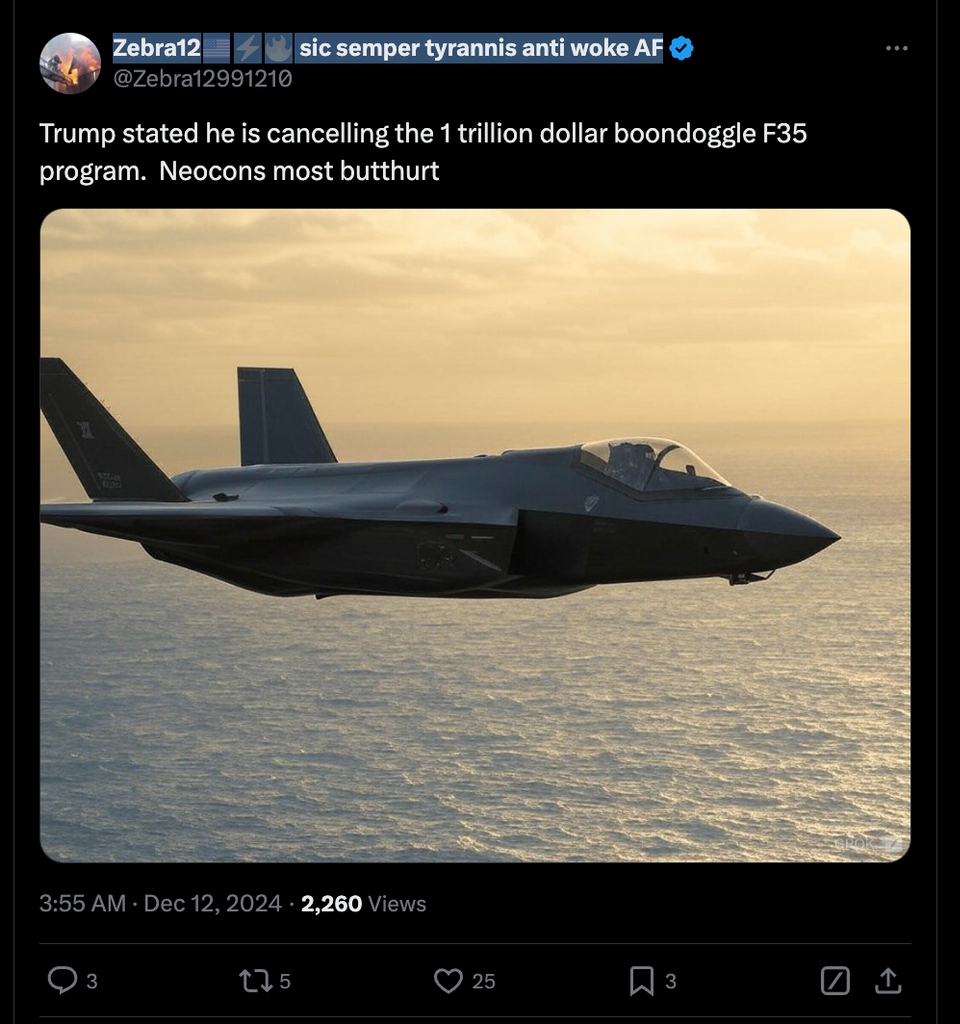Viewport: 960px width, 1024px height.
Task: Click Zebra12's flaming profile avatar
Action: pyautogui.click(x=71, y=63)
